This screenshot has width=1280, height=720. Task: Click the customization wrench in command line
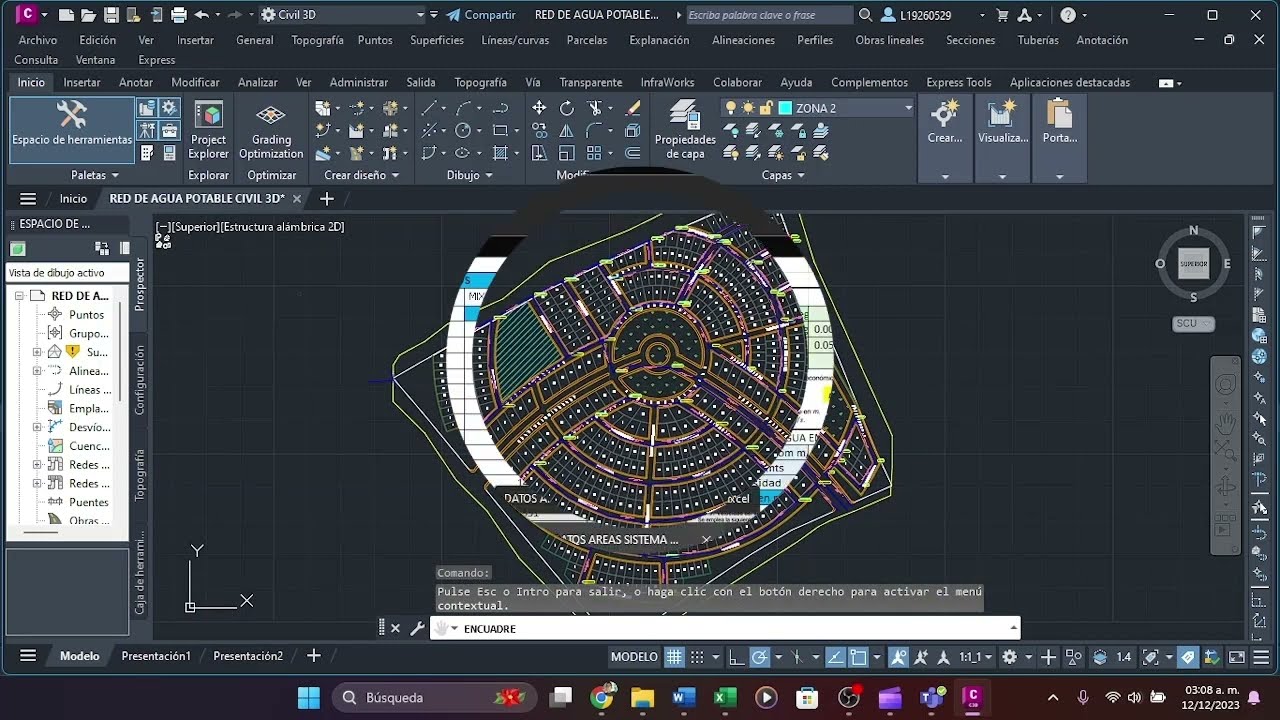click(x=417, y=629)
